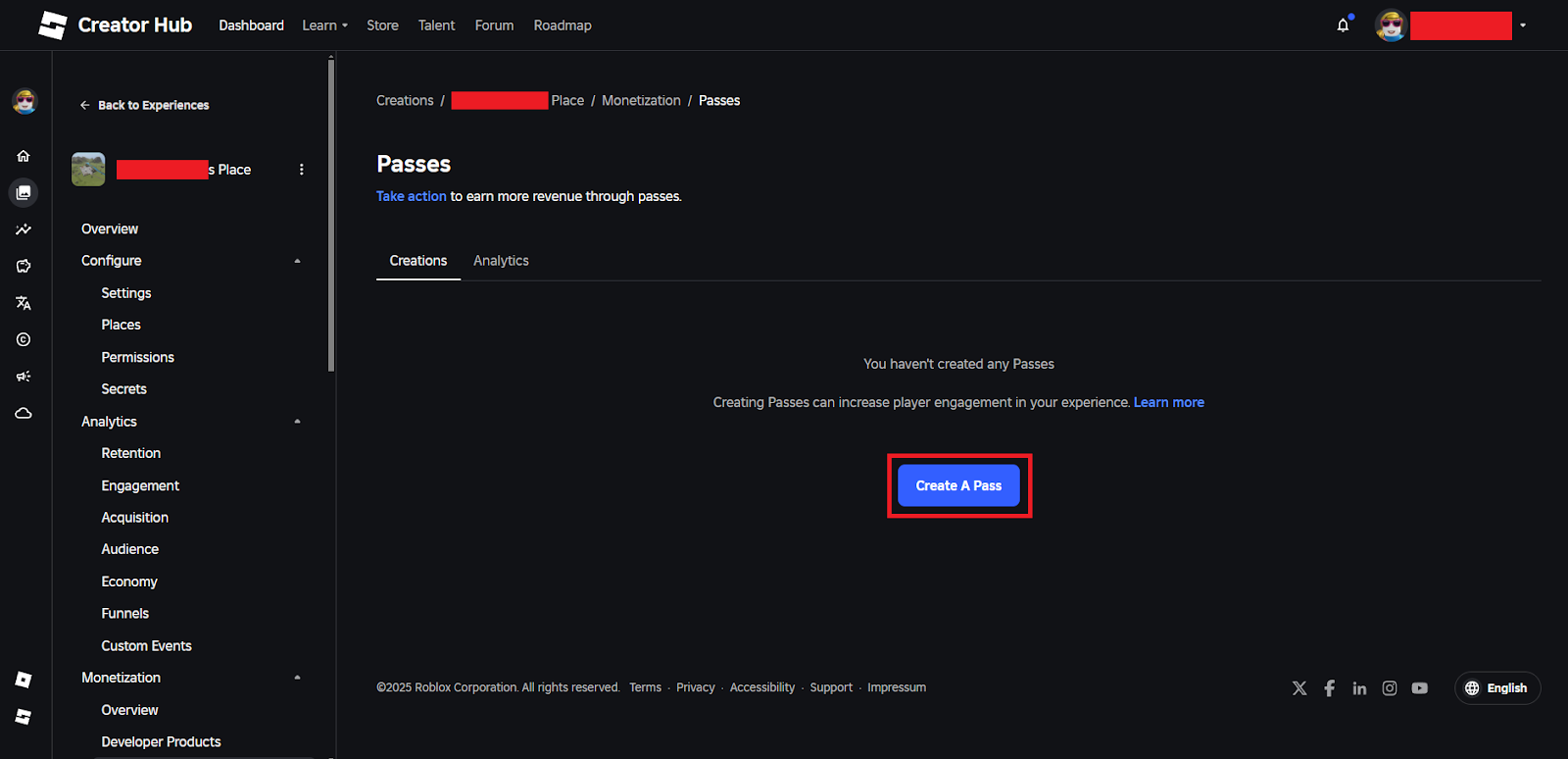The width and height of the screenshot is (1568, 759).
Task: Select the Creations tab
Action: tap(418, 261)
